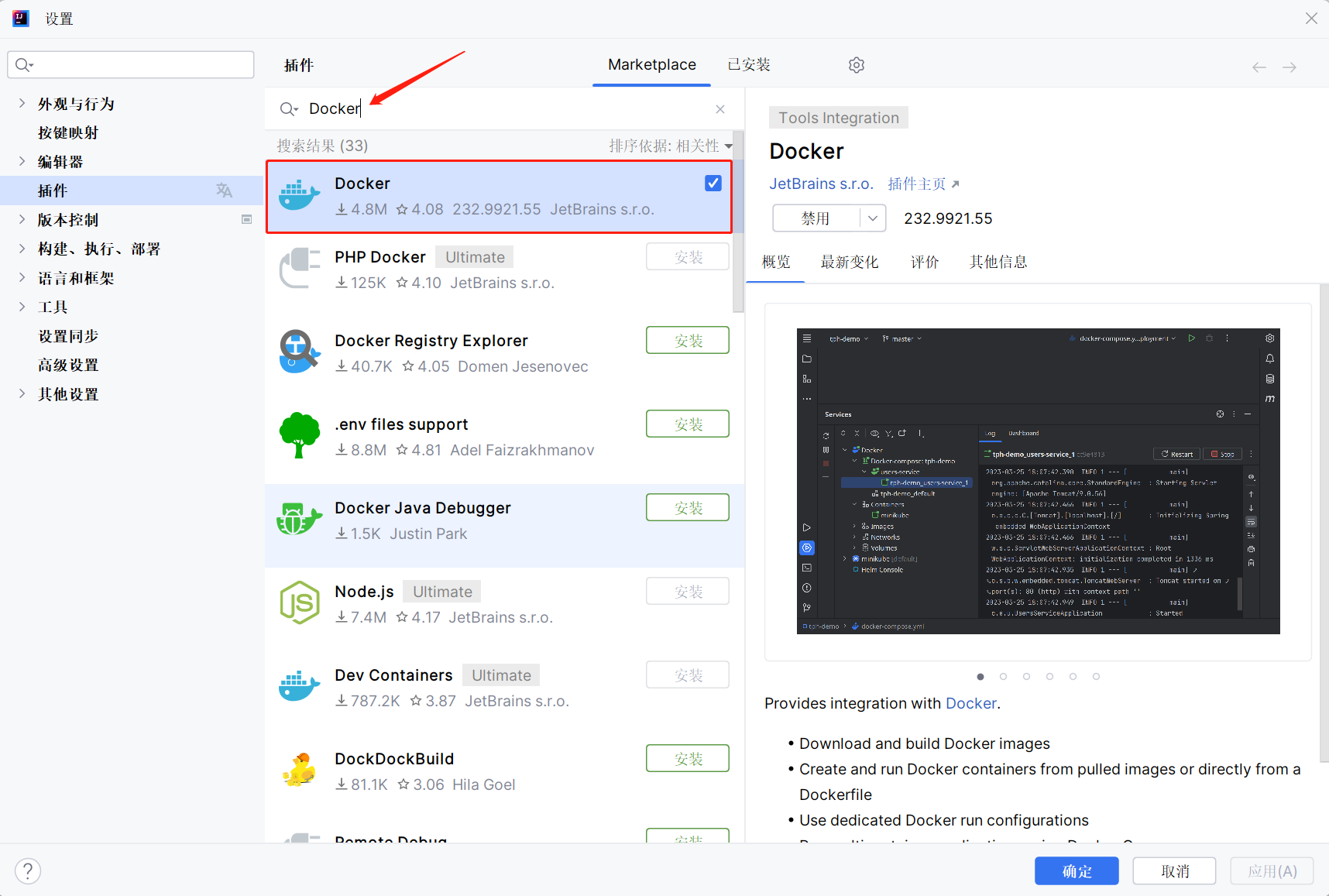
Task: Click the Docker plugin preview screenshot
Action: click(x=1038, y=481)
